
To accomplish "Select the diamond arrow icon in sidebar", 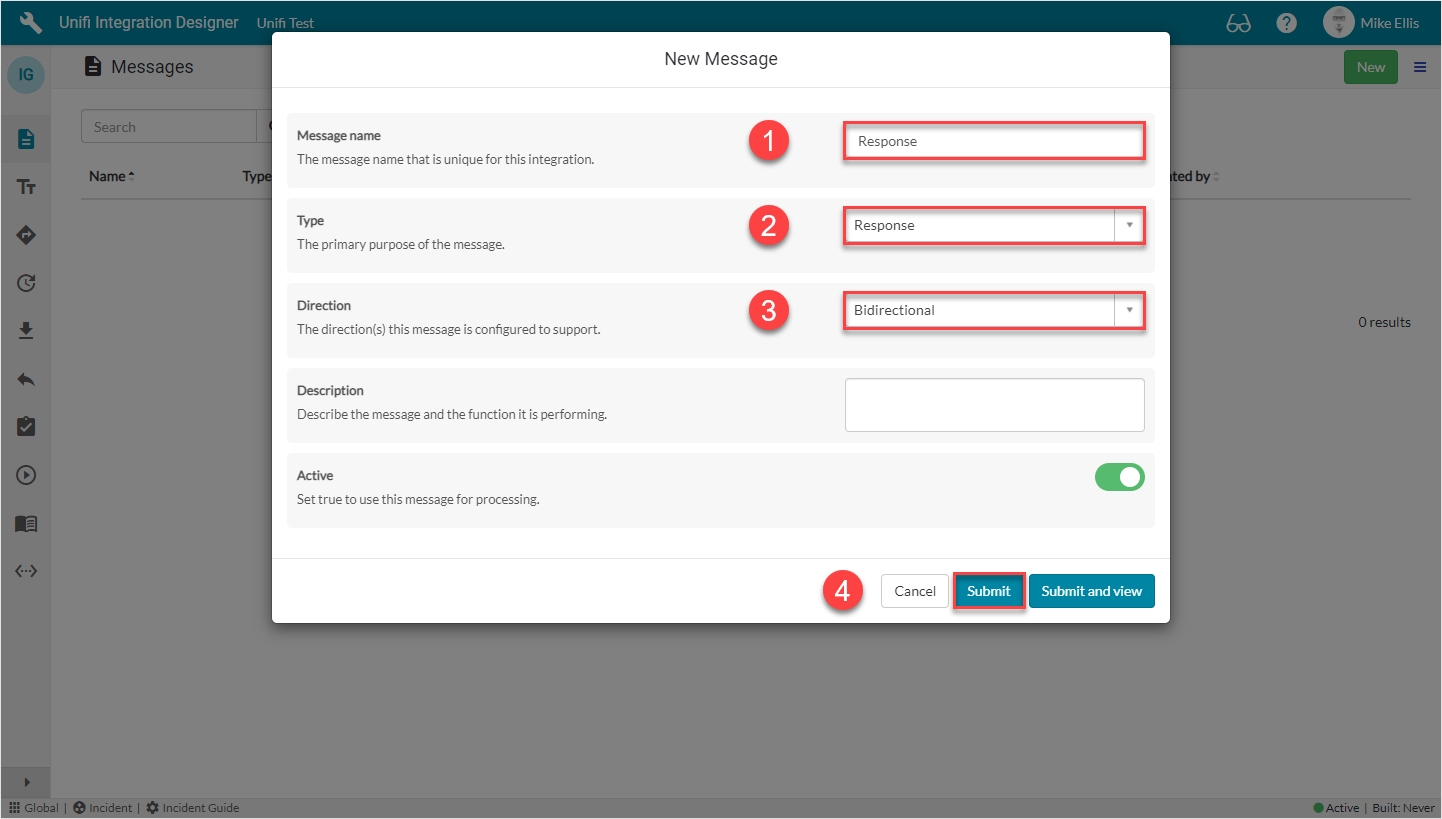I will (x=26, y=235).
